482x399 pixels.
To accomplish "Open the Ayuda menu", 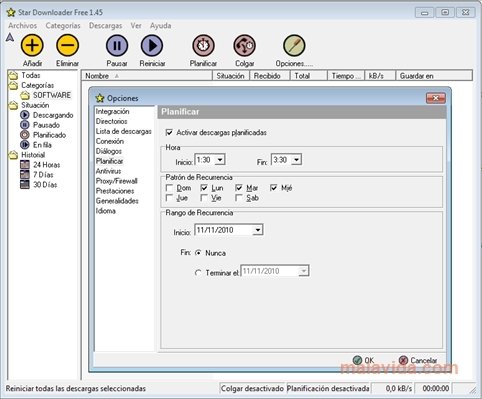I will pos(160,26).
